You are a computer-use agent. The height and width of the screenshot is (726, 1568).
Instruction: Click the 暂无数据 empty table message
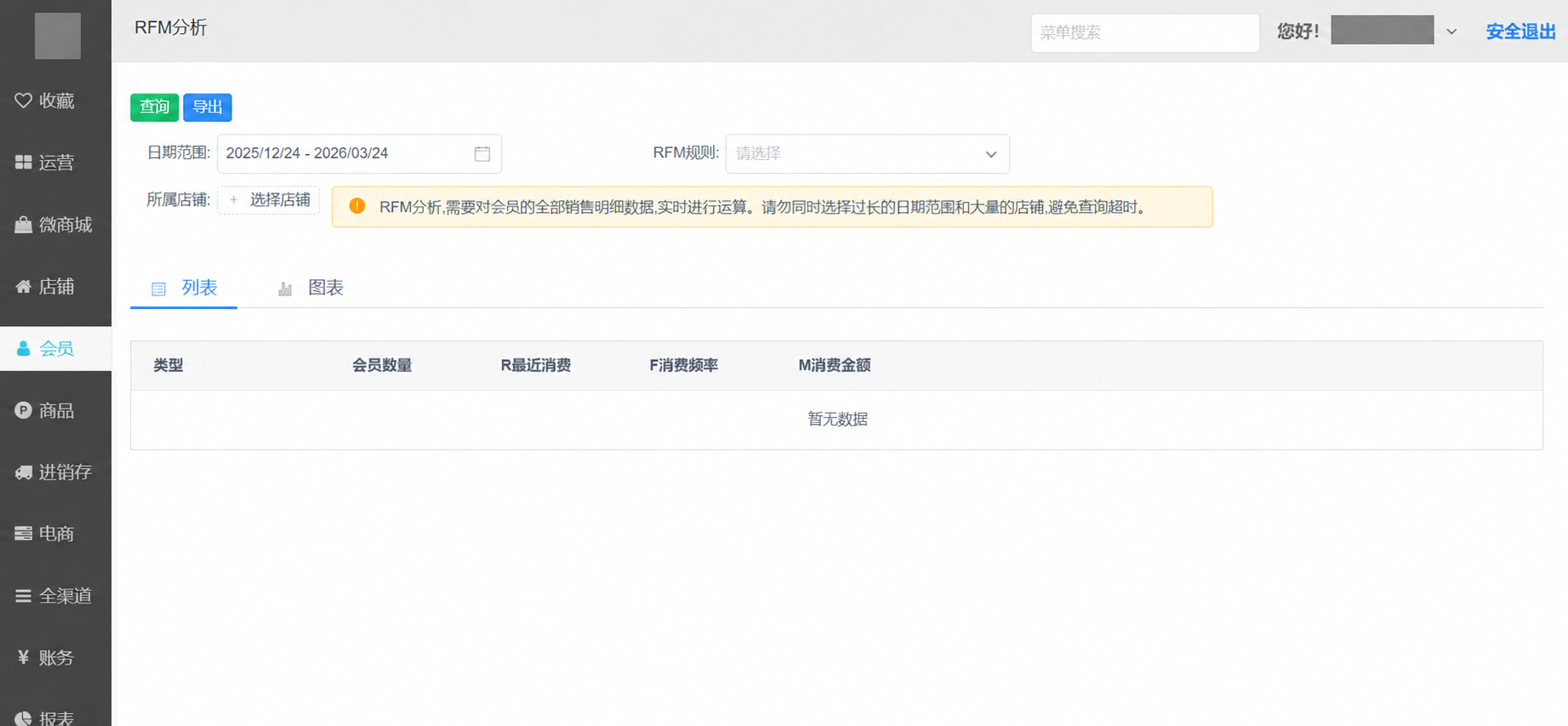[x=837, y=419]
